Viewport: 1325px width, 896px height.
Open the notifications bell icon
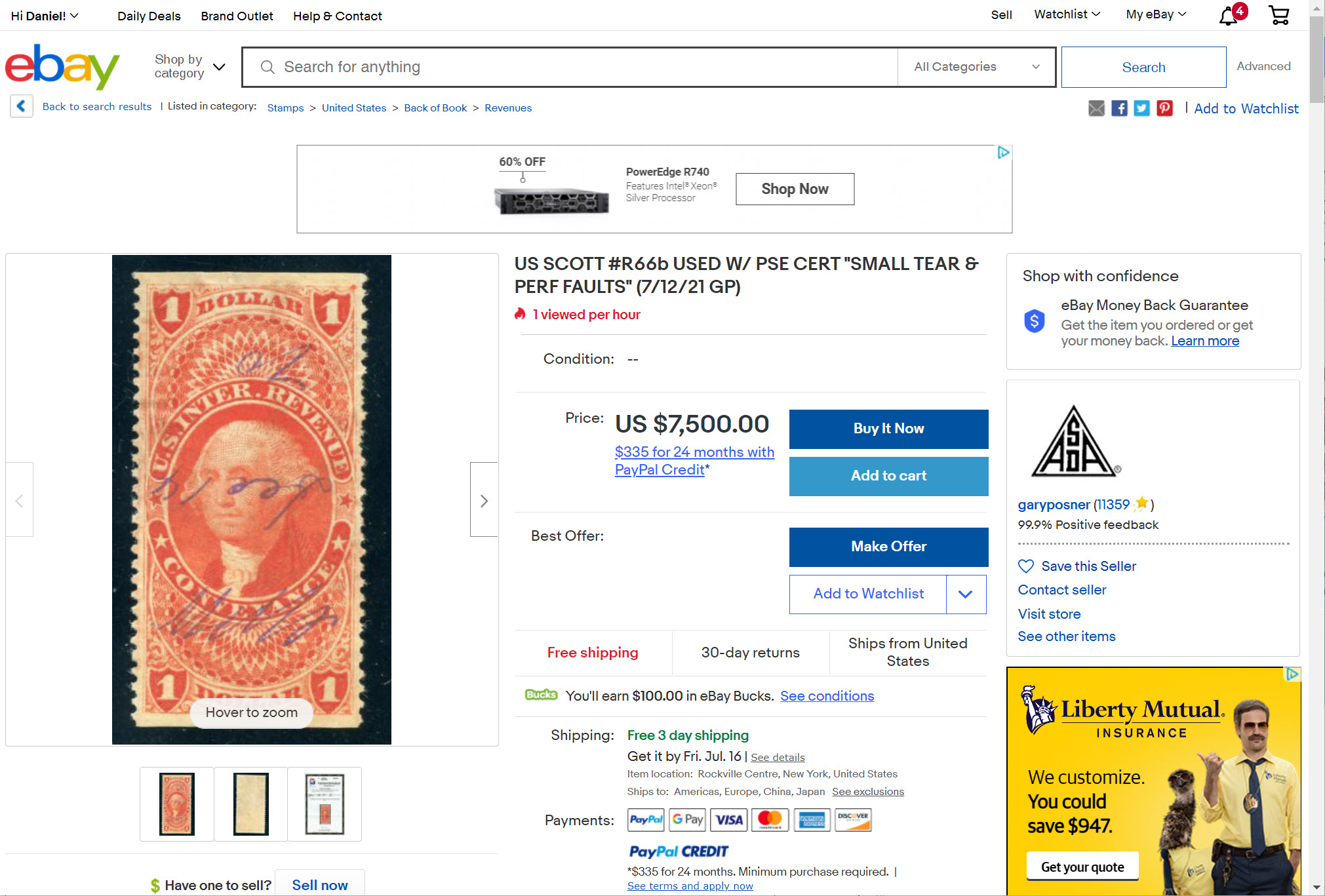1229,15
